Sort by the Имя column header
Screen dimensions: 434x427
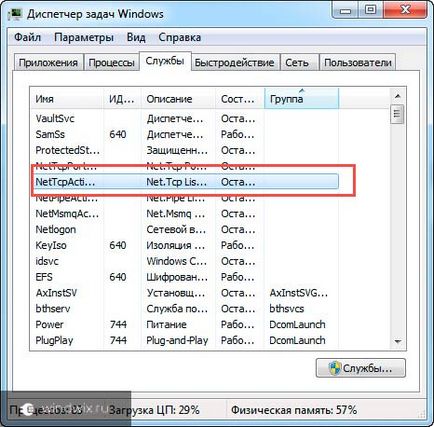point(66,99)
